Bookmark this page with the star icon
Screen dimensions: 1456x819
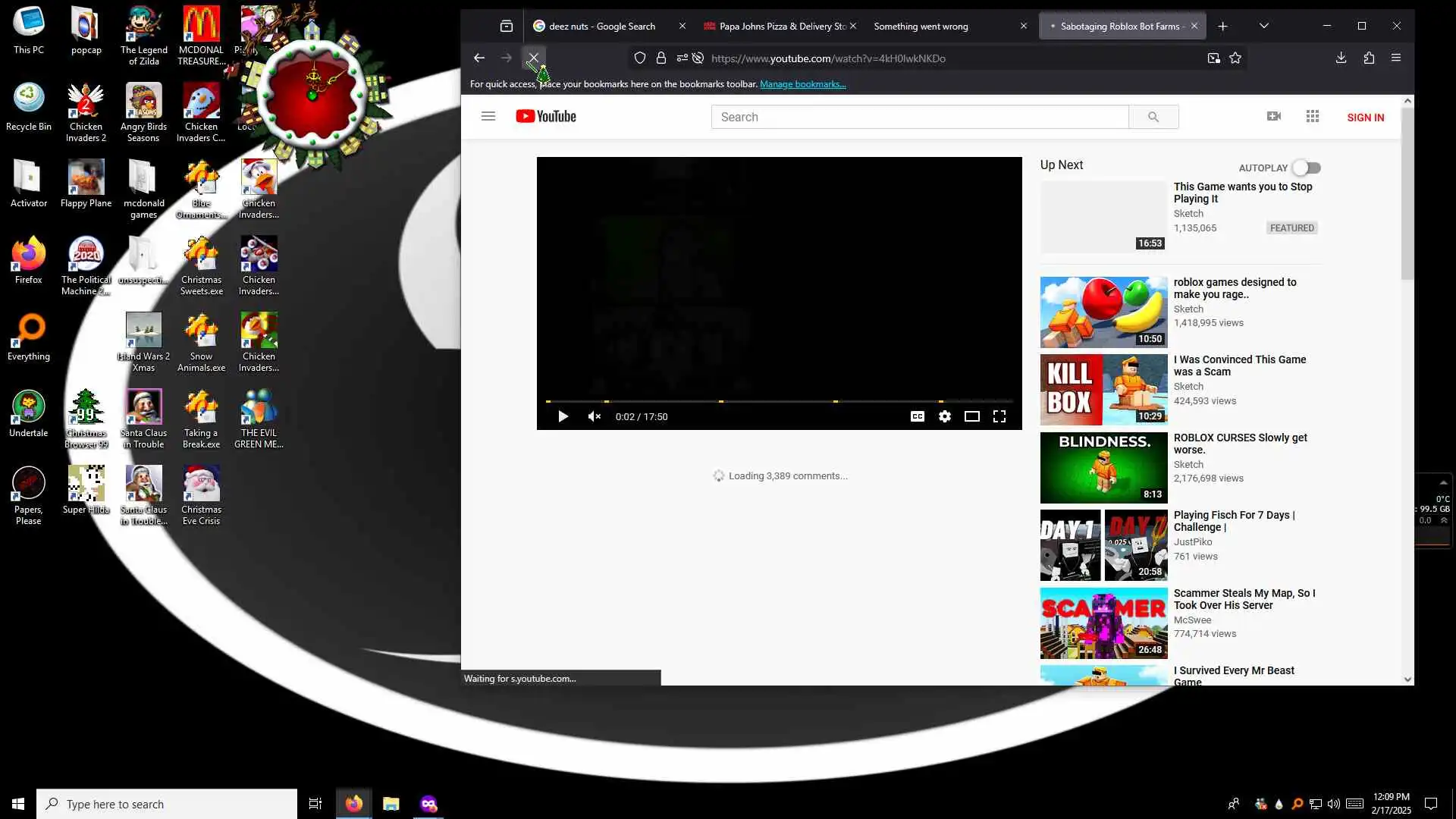coord(1235,58)
